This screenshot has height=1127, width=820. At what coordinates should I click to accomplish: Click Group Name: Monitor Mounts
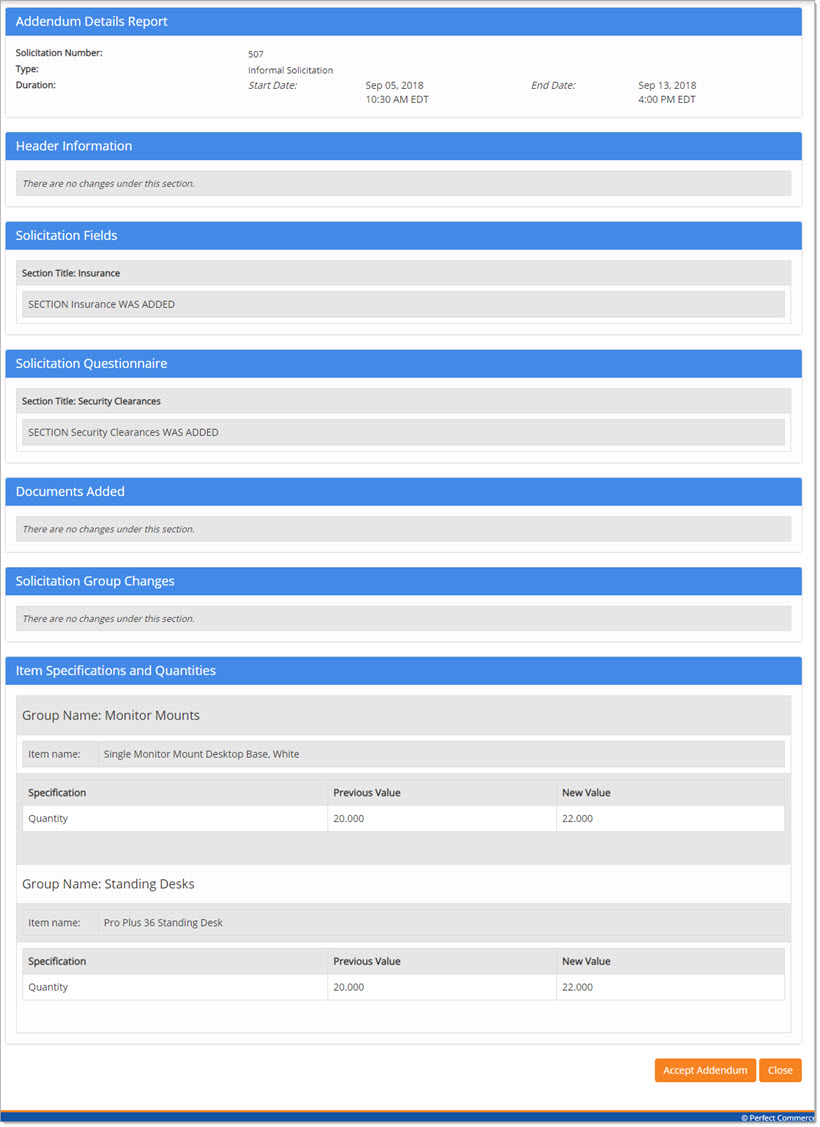[x=111, y=715]
